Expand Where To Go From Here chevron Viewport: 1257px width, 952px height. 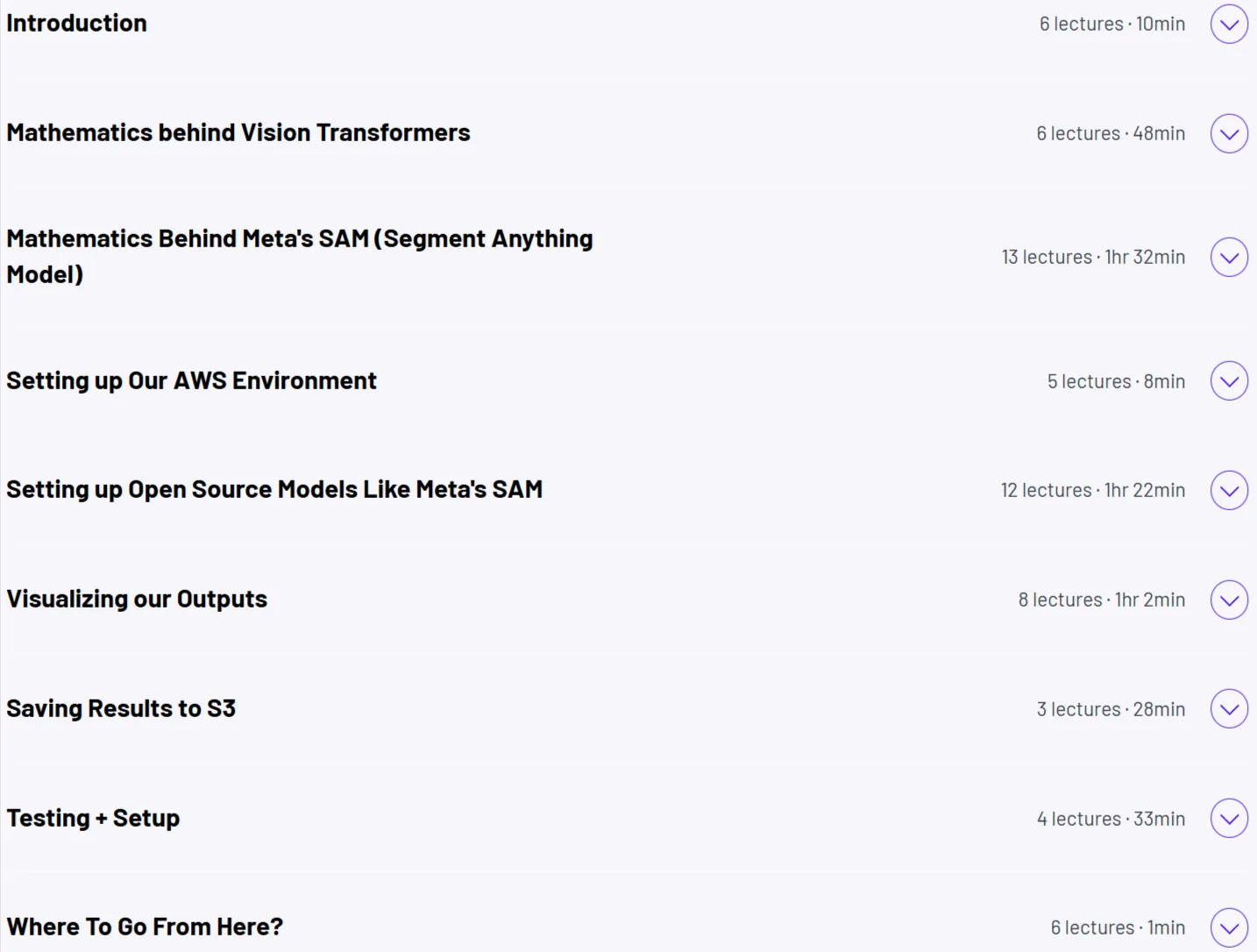1229,927
